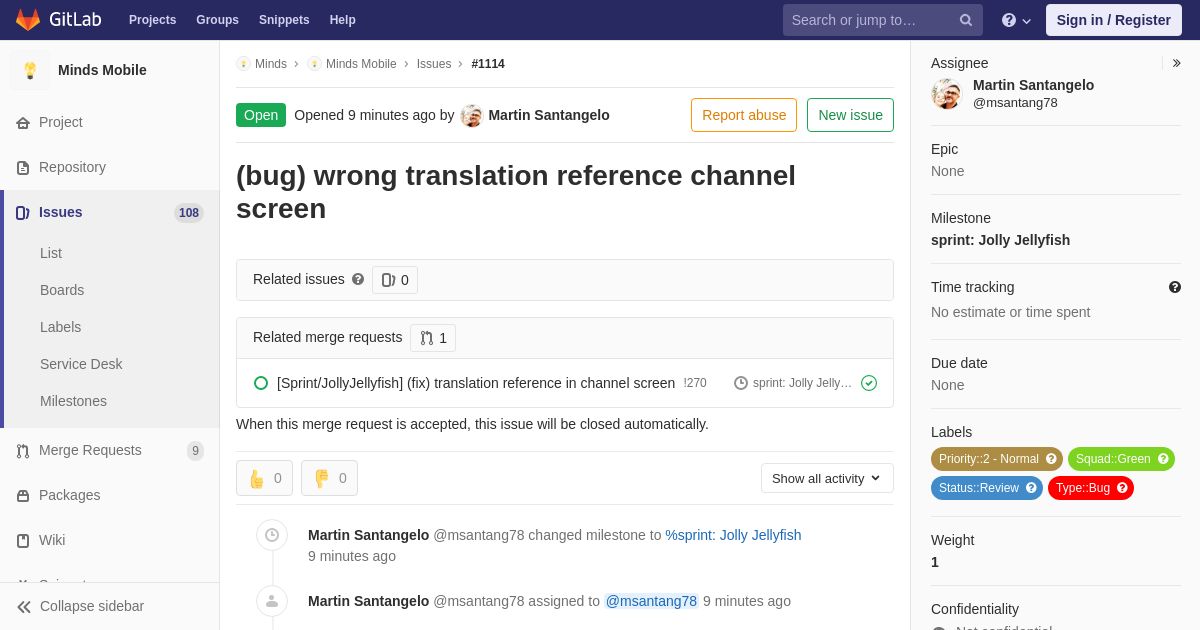This screenshot has width=1200, height=630.
Task: Click the GitLab fox logo
Action: (x=28, y=20)
